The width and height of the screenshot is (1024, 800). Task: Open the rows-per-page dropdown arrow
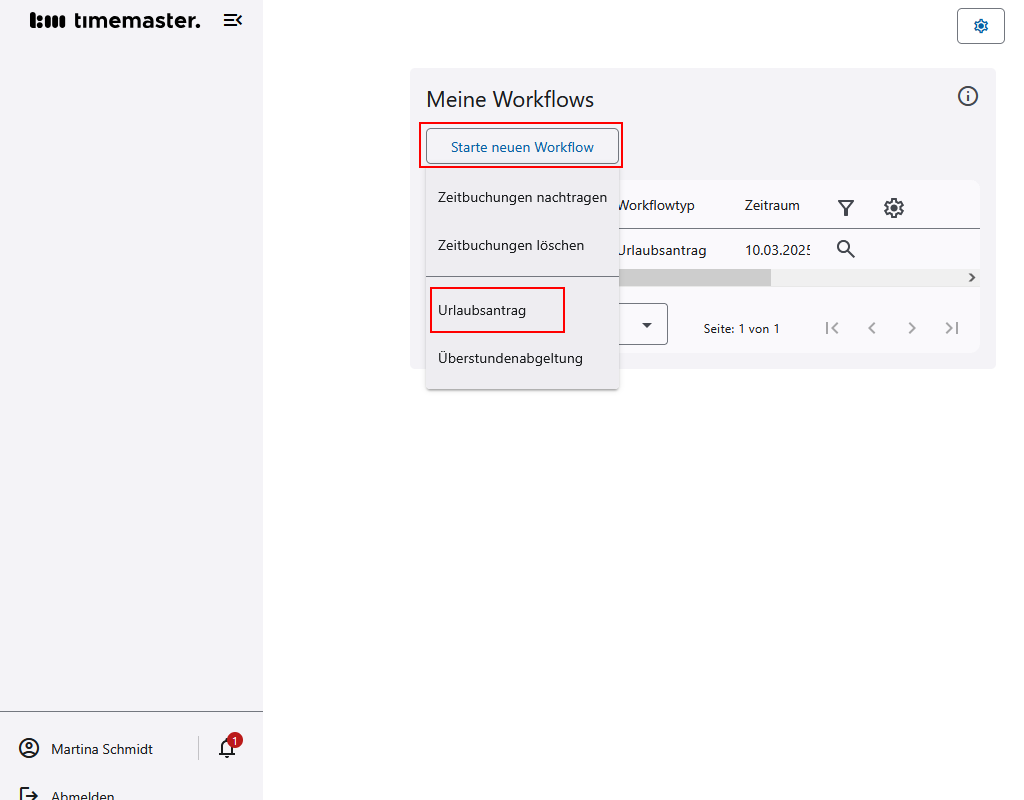click(x=647, y=325)
